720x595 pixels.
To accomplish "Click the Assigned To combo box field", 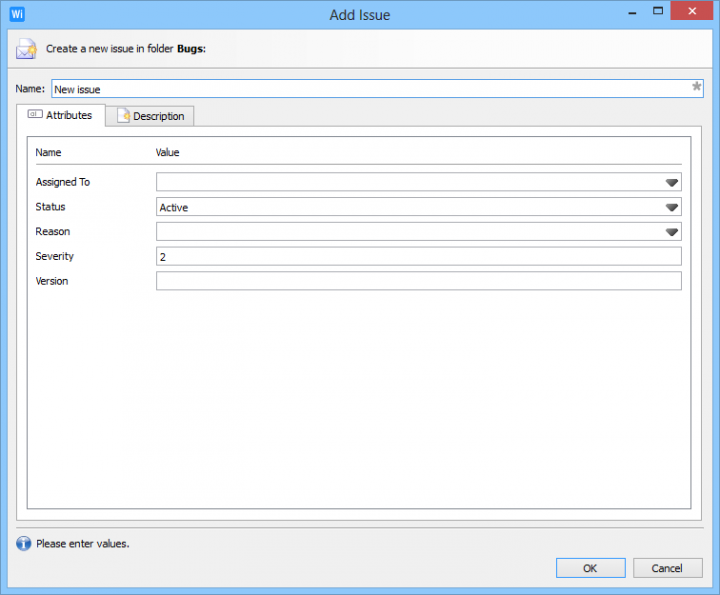I will 418,182.
